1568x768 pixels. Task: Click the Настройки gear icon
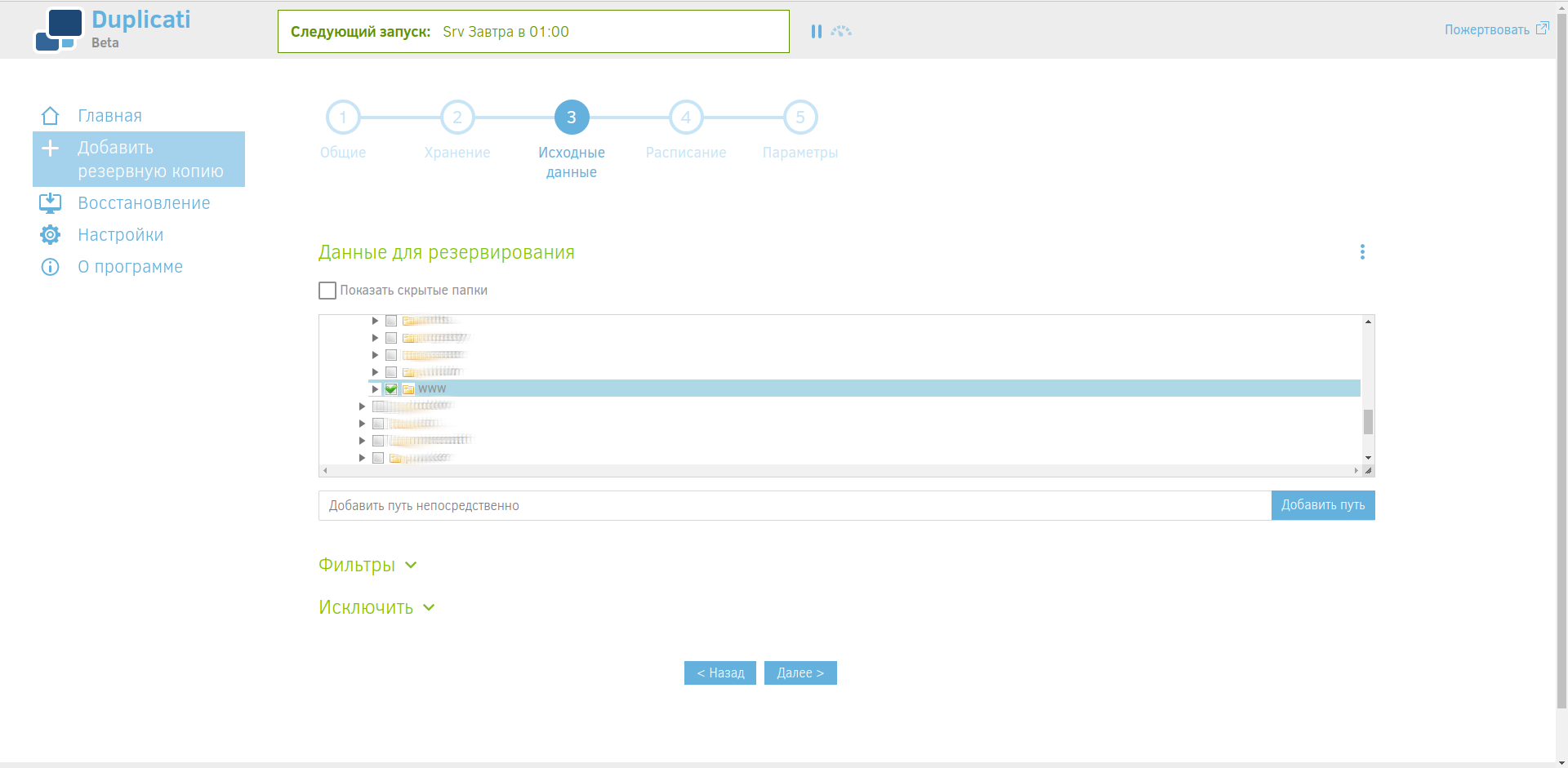click(50, 235)
